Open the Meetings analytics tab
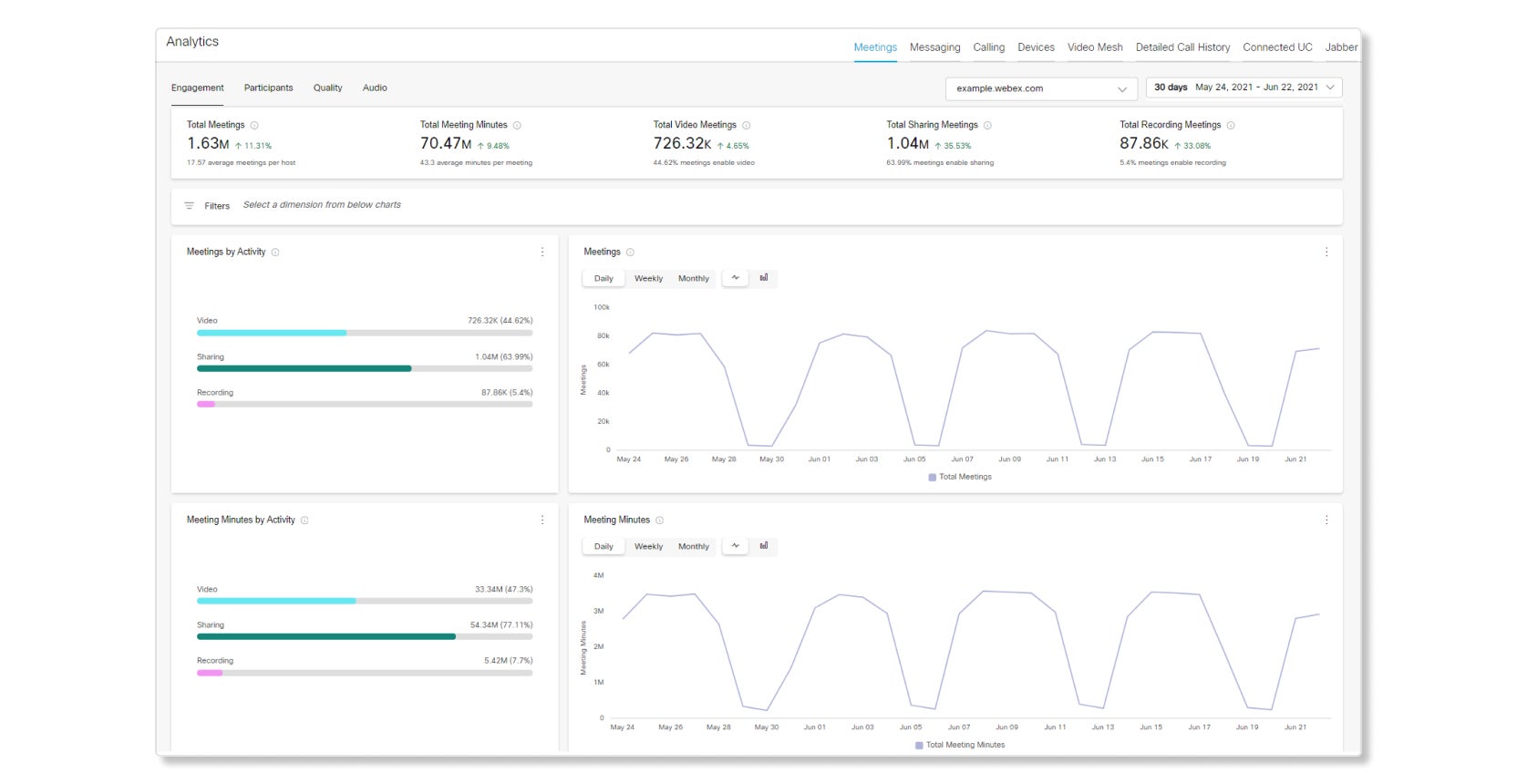The width and height of the screenshot is (1517, 784). [875, 47]
